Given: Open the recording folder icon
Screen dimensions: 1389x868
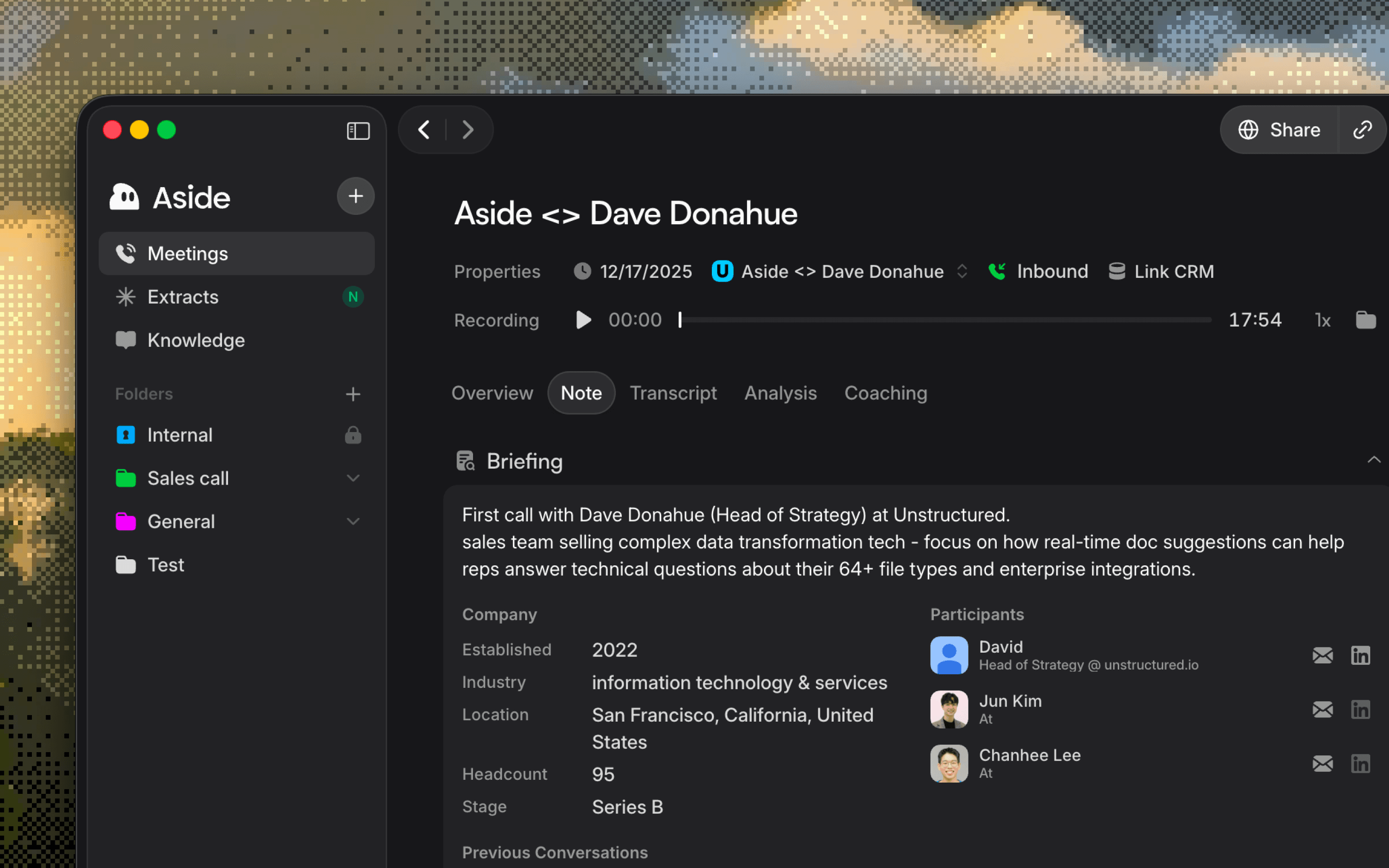Looking at the screenshot, I should (x=1366, y=320).
